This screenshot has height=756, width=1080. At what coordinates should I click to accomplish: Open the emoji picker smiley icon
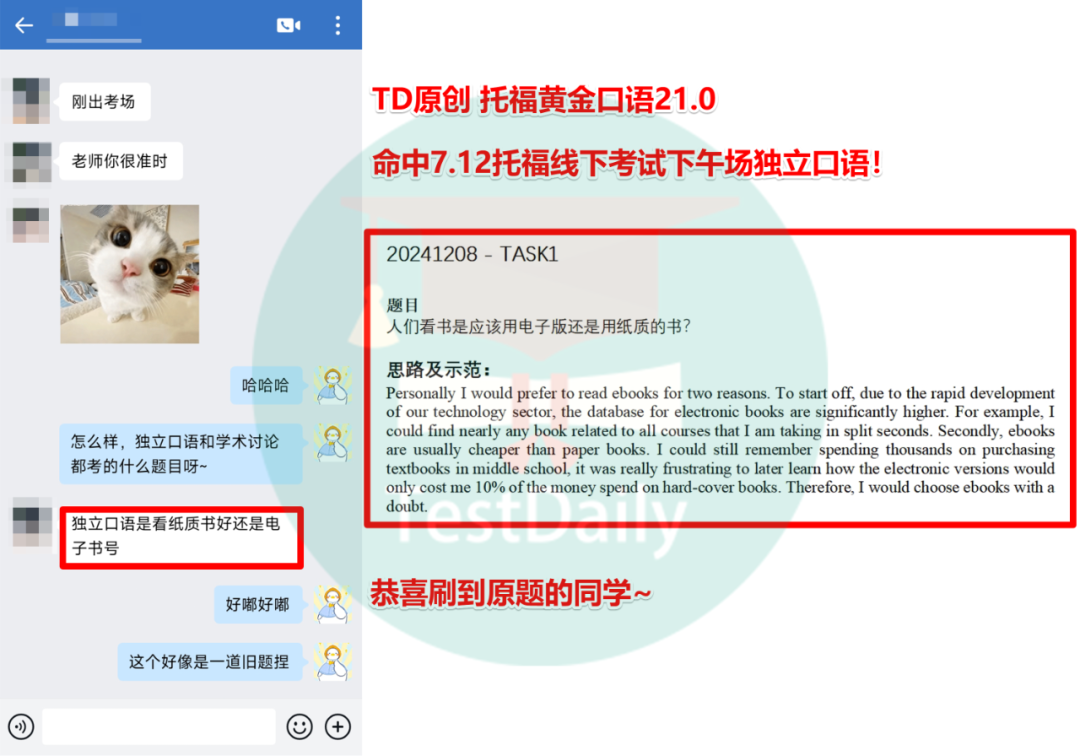point(299,727)
